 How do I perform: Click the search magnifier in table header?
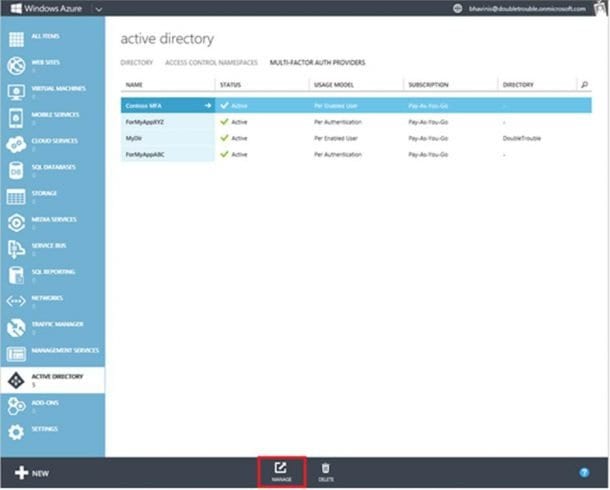(585, 85)
